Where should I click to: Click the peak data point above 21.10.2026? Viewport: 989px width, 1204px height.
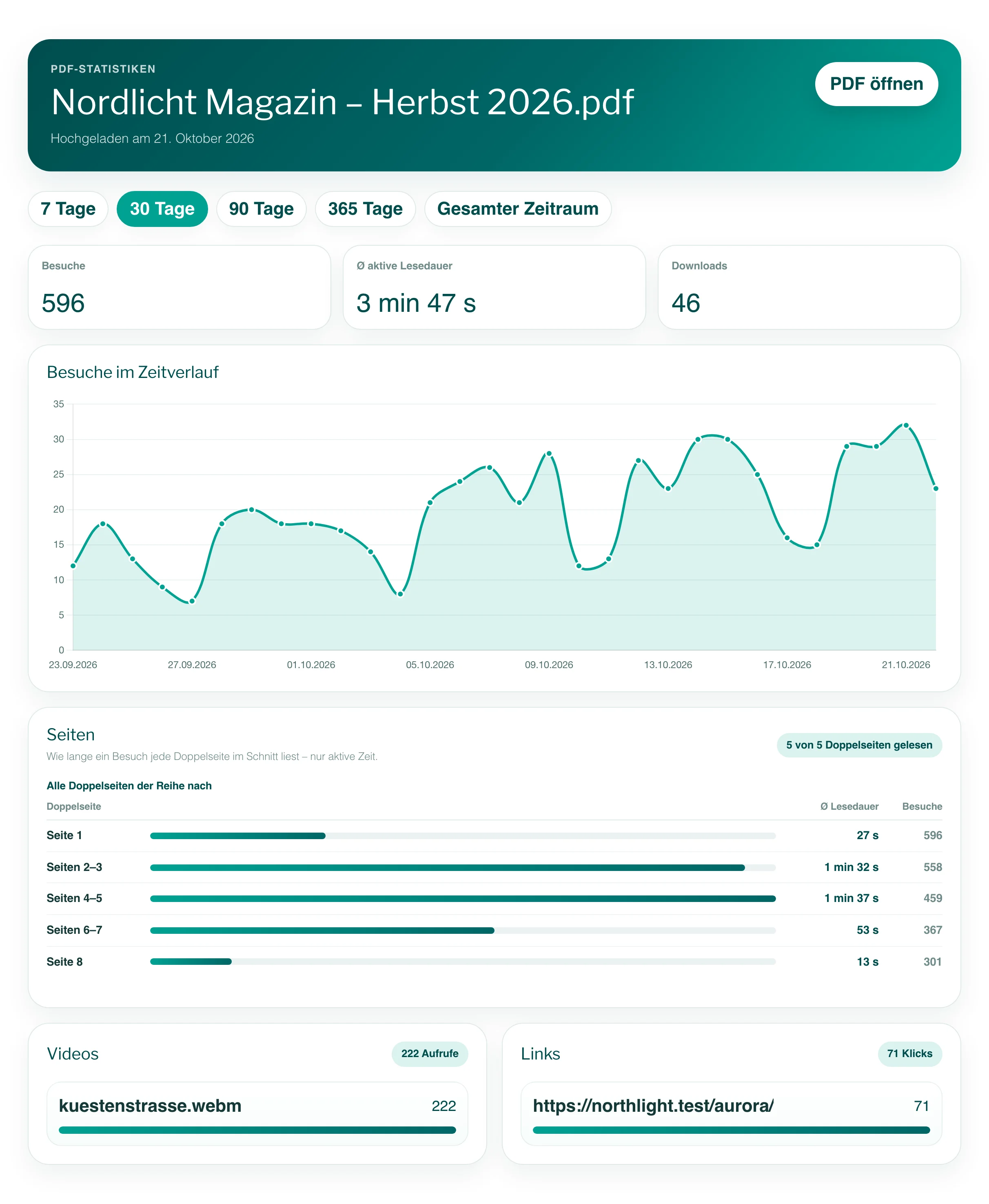coord(906,425)
